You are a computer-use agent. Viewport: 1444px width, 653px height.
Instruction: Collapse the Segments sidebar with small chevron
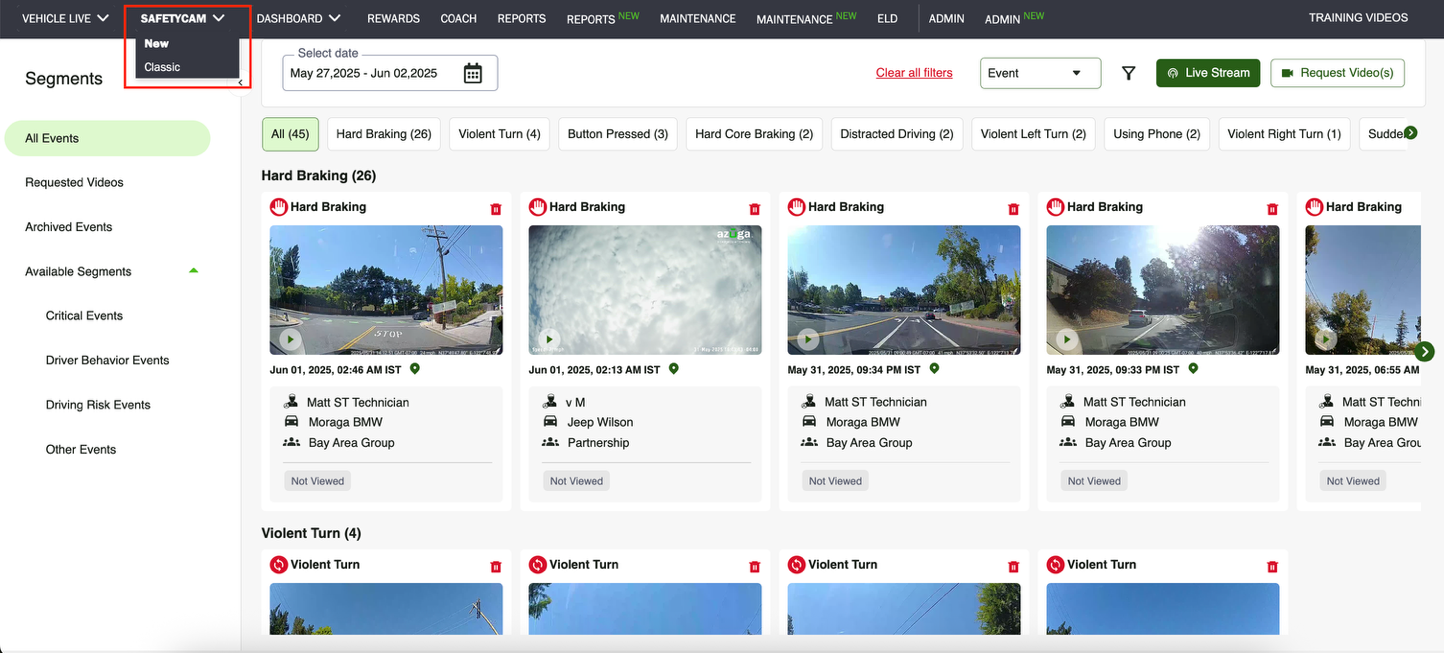point(240,83)
